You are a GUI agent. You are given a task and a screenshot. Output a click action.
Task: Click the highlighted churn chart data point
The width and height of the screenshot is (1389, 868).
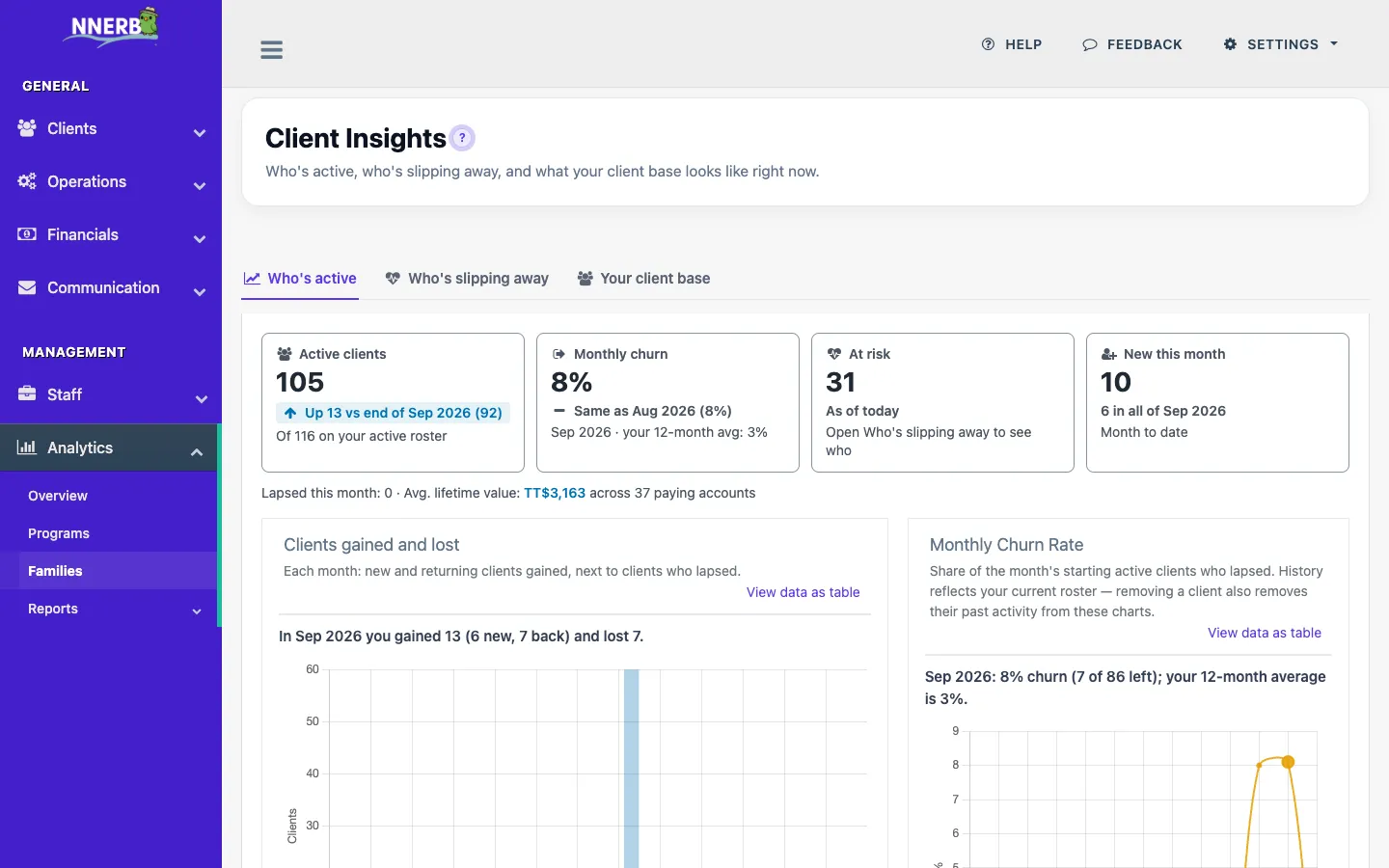click(x=1288, y=762)
